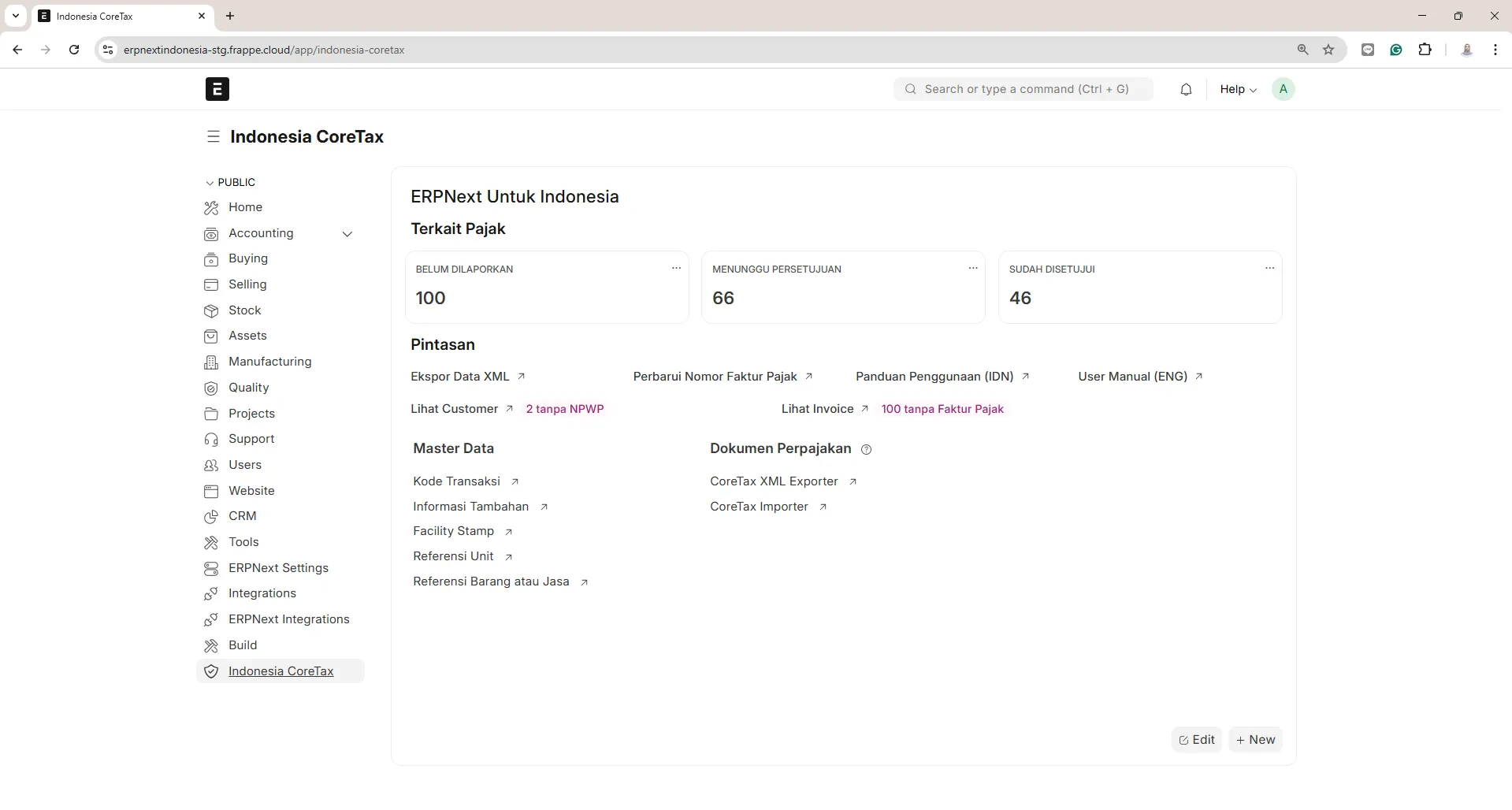
Task: Select Indonesia CoreTax in sidebar
Action: coord(280,671)
